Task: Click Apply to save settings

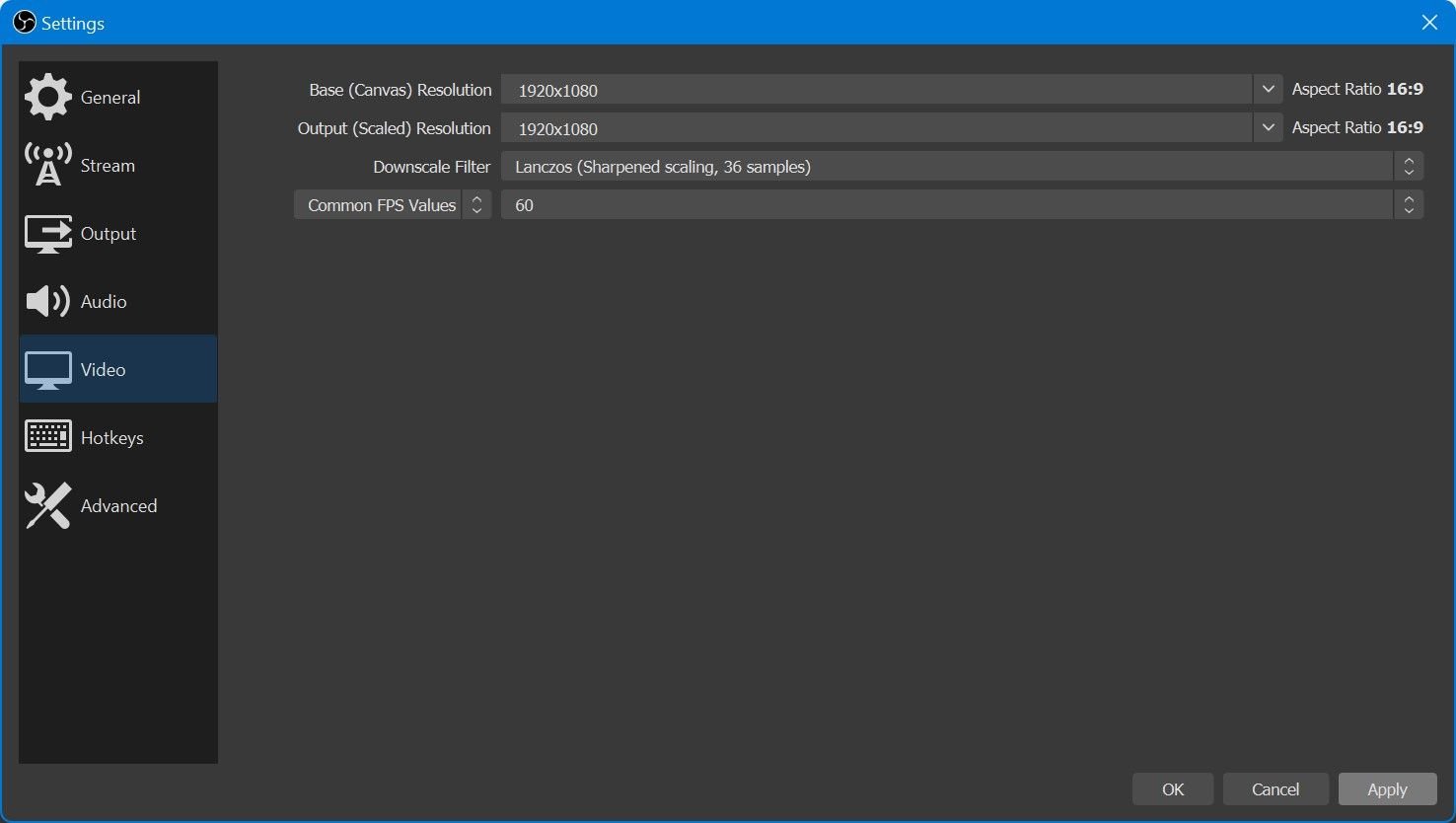Action: (1386, 789)
